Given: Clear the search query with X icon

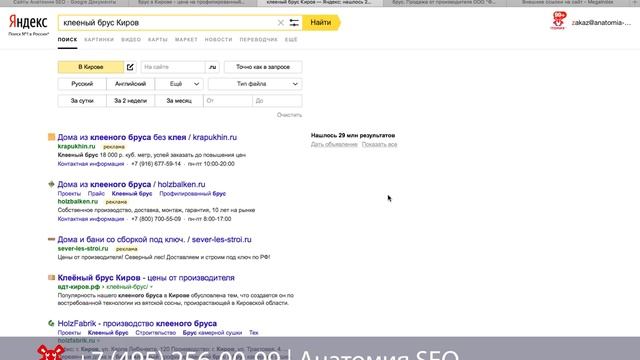Looking at the screenshot, I should click(x=280, y=23).
